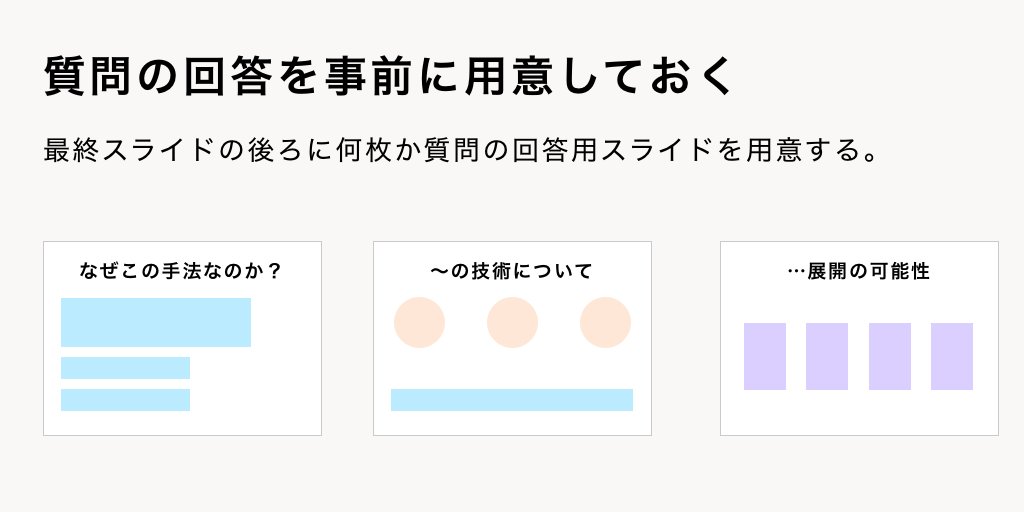Click the word 回答用スライド in the subtitle
This screenshot has width=1024, height=512.
(618, 151)
